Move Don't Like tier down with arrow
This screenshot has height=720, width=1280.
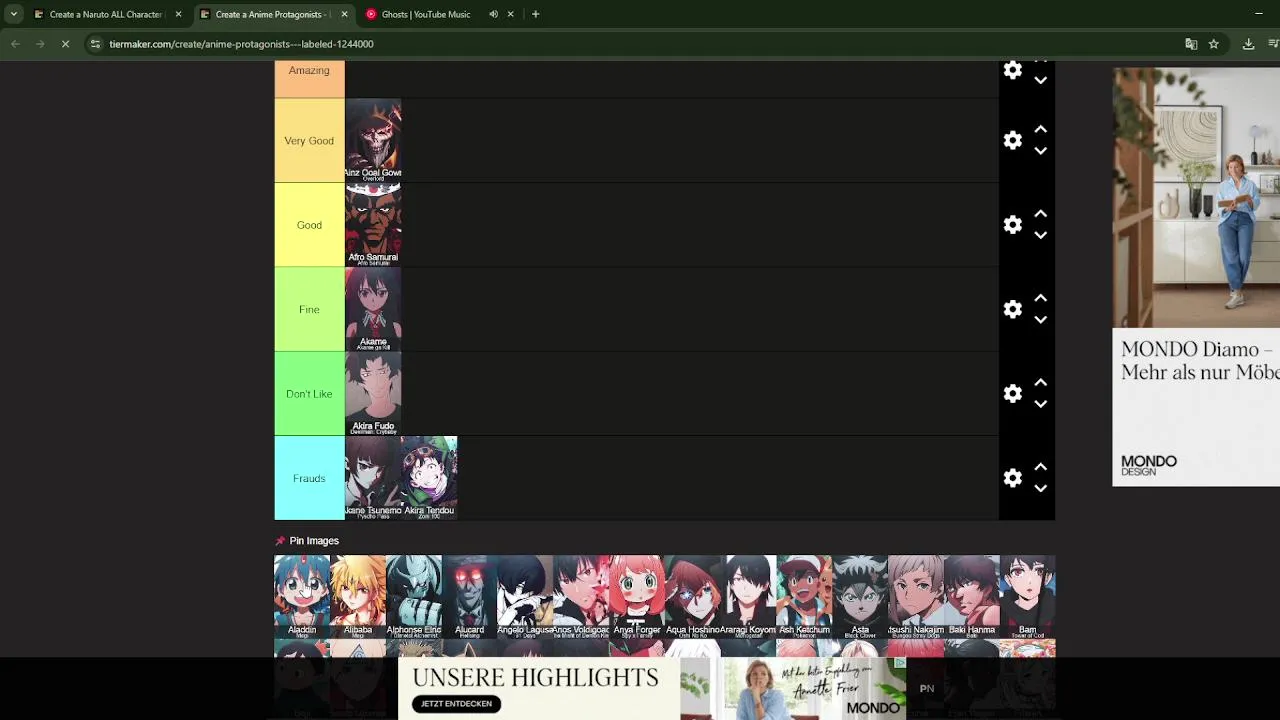1040,404
